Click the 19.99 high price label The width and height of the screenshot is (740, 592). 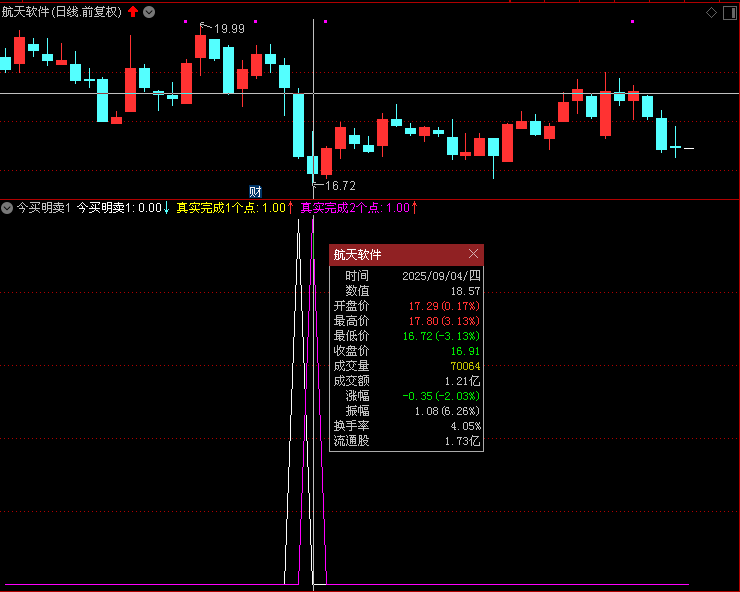229,29
